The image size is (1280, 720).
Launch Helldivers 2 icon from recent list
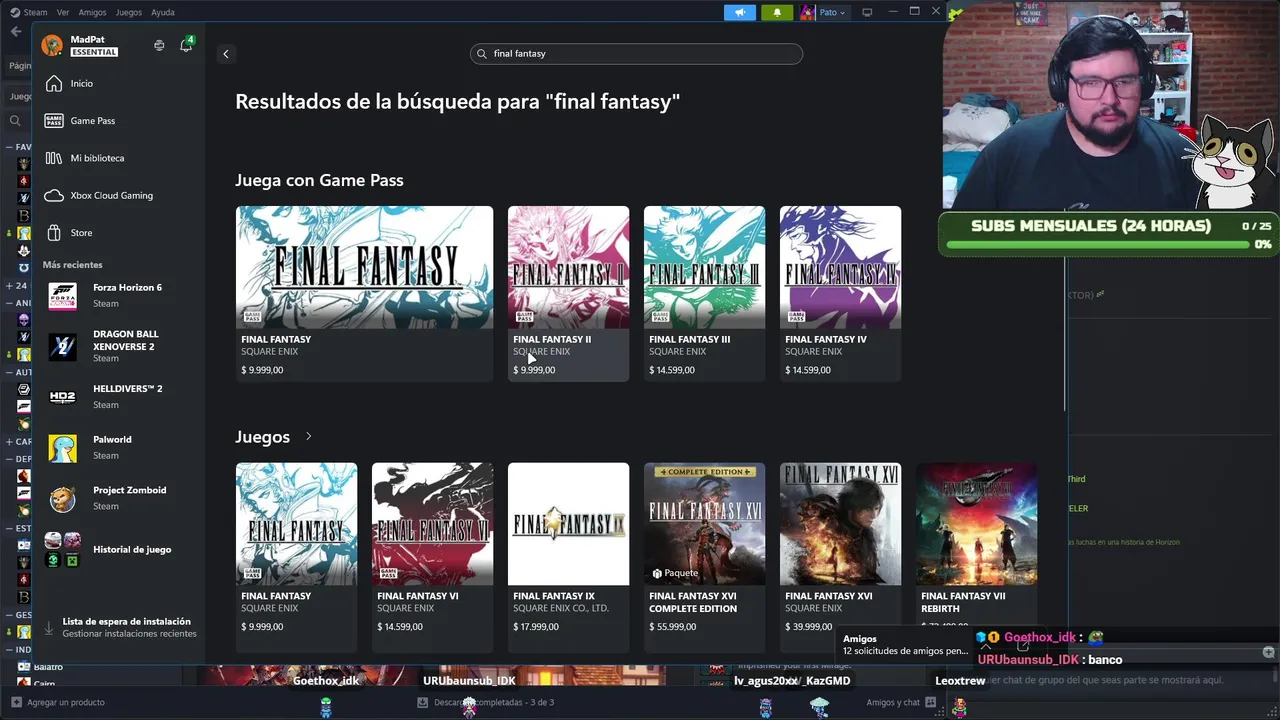coord(62,397)
